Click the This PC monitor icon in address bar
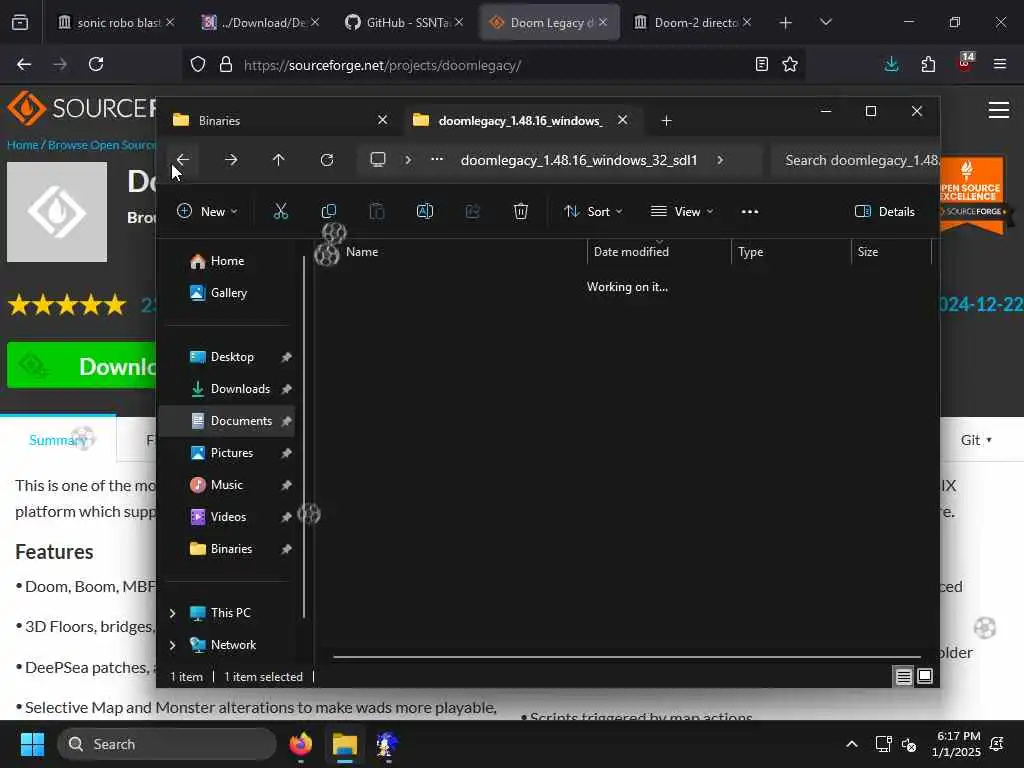 (x=377, y=160)
